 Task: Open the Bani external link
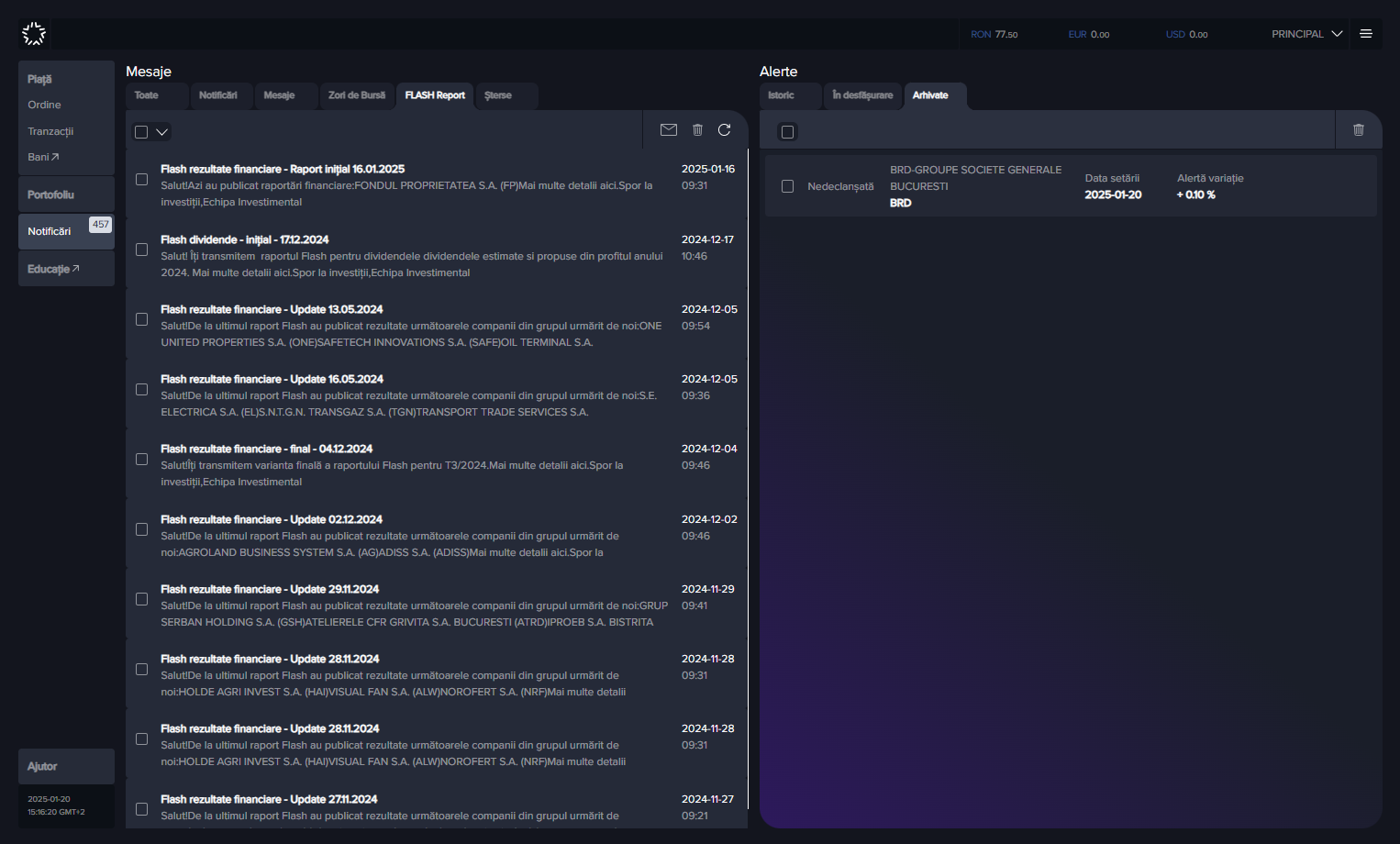43,157
